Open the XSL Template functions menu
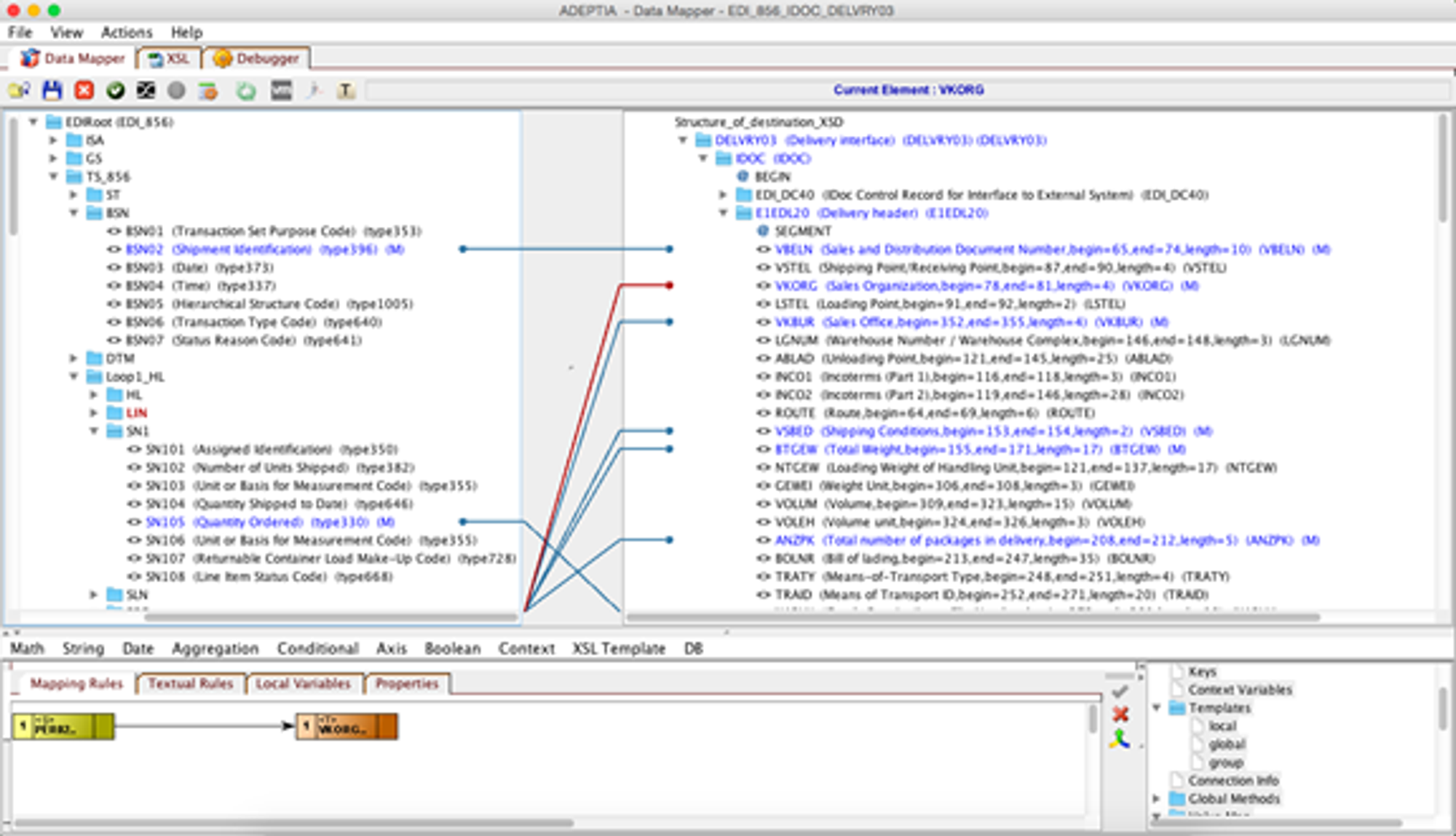 [618, 648]
